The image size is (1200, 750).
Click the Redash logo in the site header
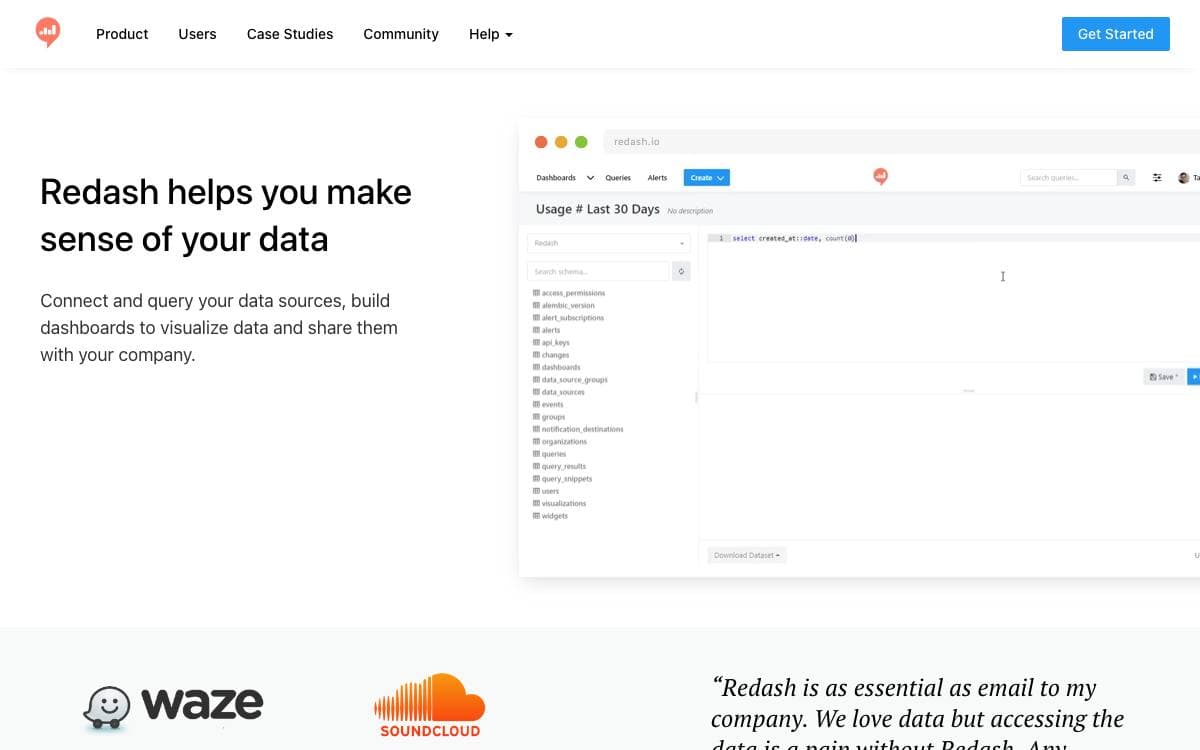pyautogui.click(x=47, y=33)
